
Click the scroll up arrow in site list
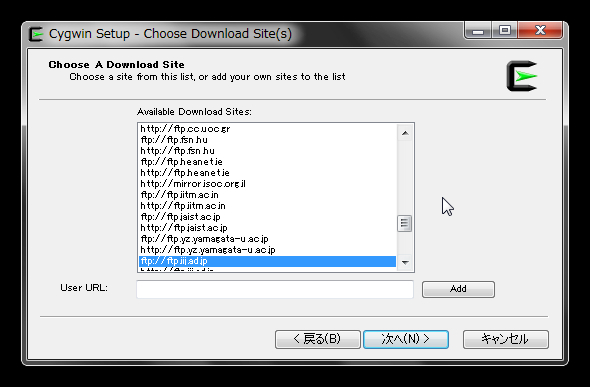coord(405,133)
